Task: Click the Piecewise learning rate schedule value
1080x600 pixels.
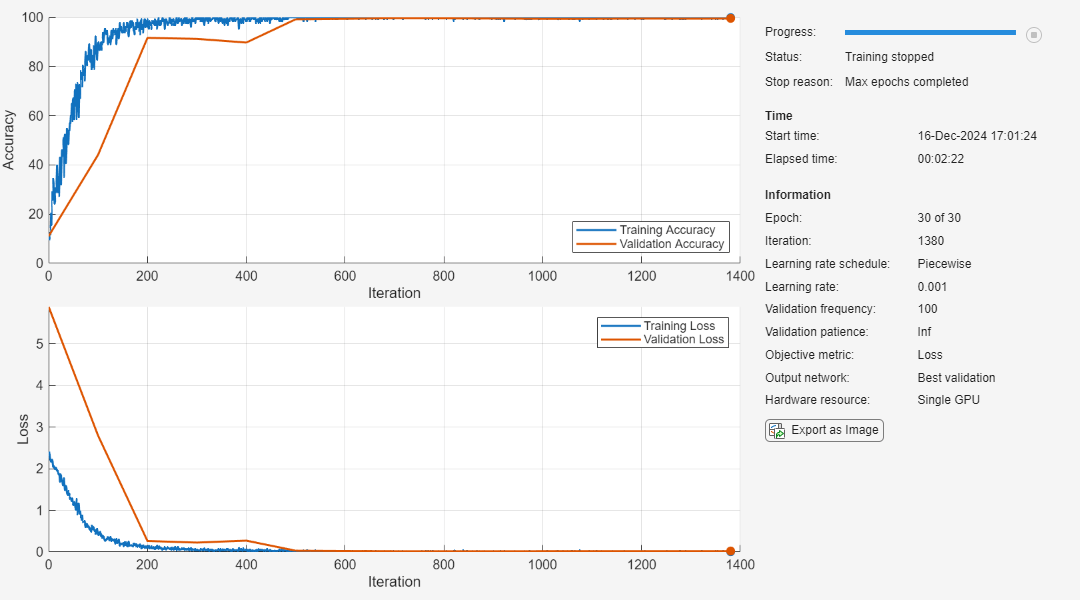Action: [x=944, y=264]
